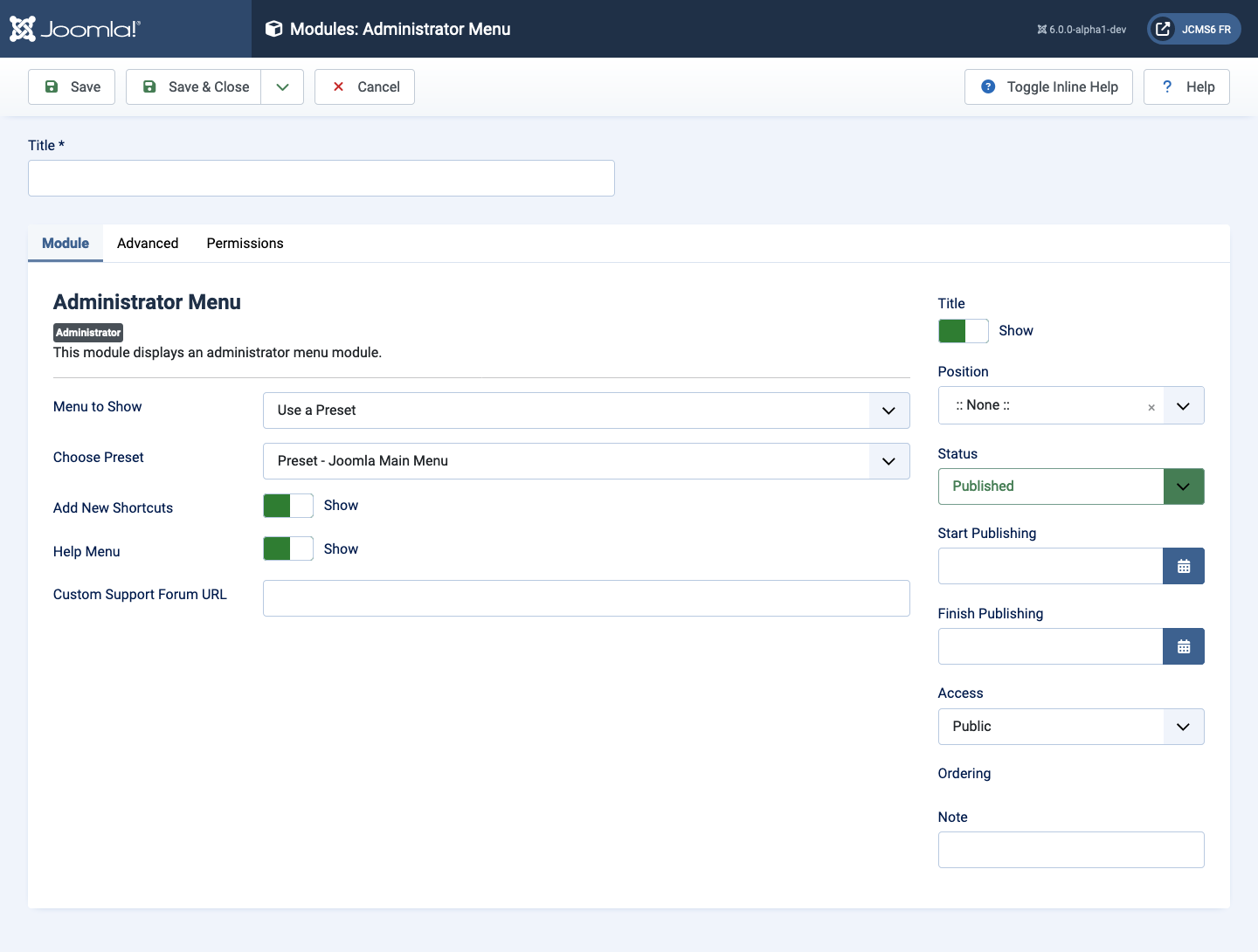Open the Permissions tab
Viewport: 1258px width, 952px height.
tap(245, 243)
